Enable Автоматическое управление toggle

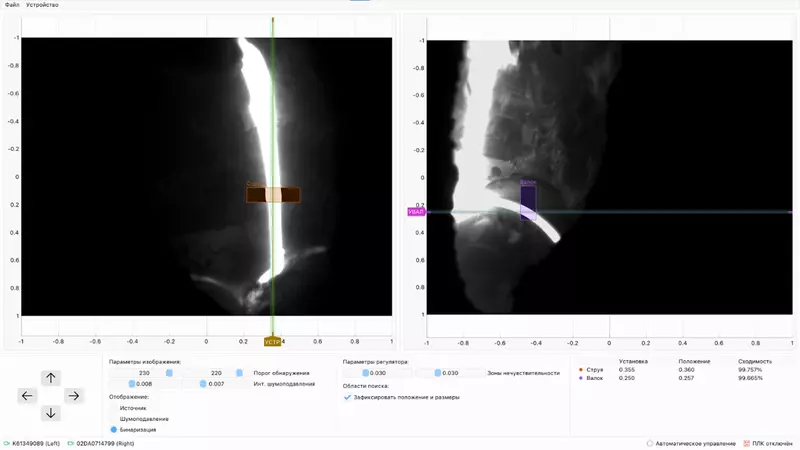click(x=650, y=443)
